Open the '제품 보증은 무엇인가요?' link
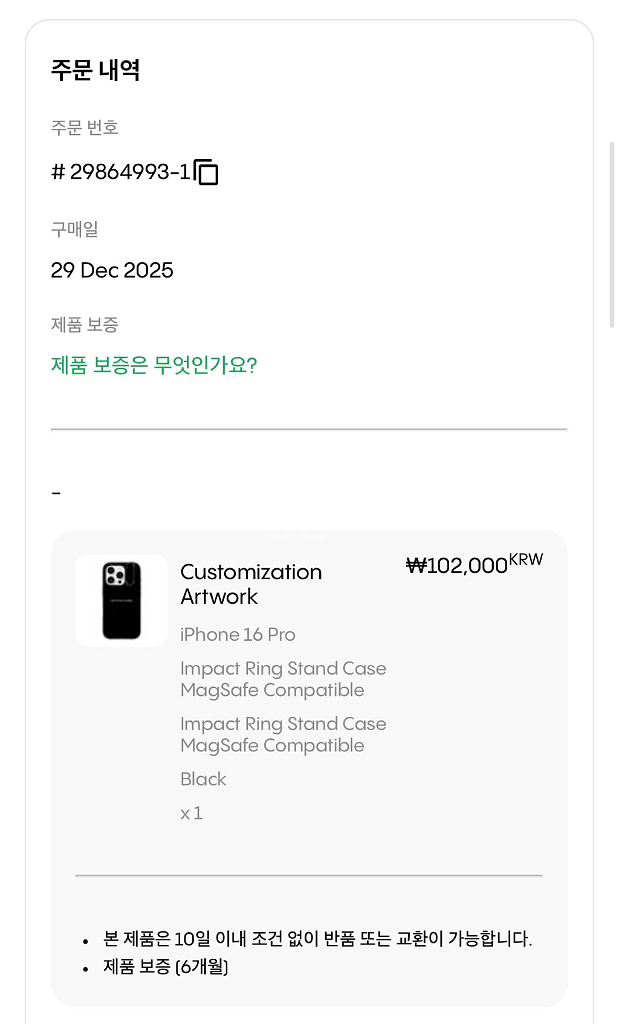The width and height of the screenshot is (619, 1024). [x=154, y=365]
